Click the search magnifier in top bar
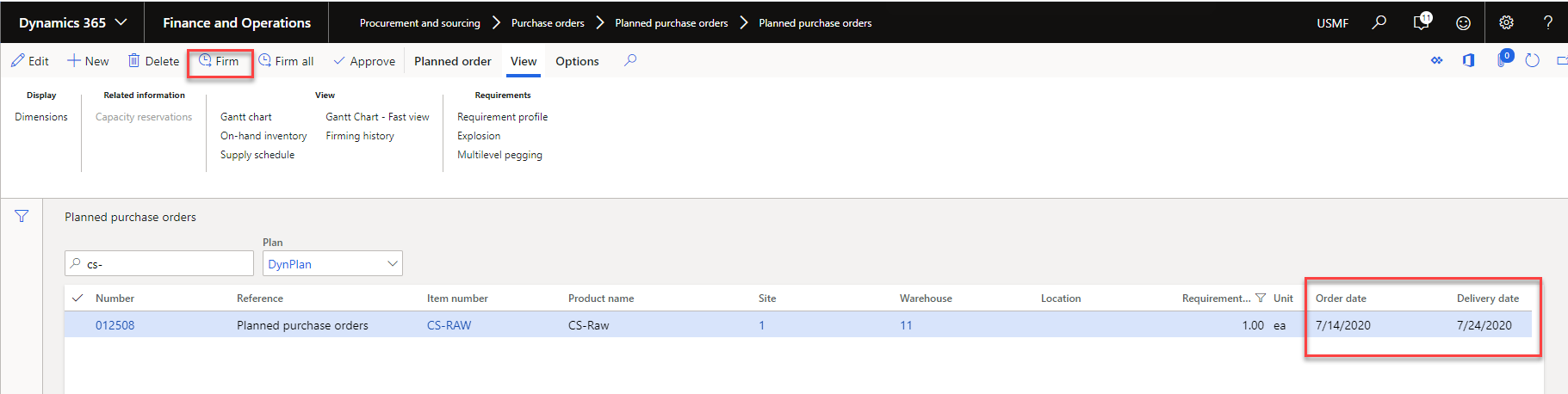This screenshot has width=1568, height=394. (1379, 22)
